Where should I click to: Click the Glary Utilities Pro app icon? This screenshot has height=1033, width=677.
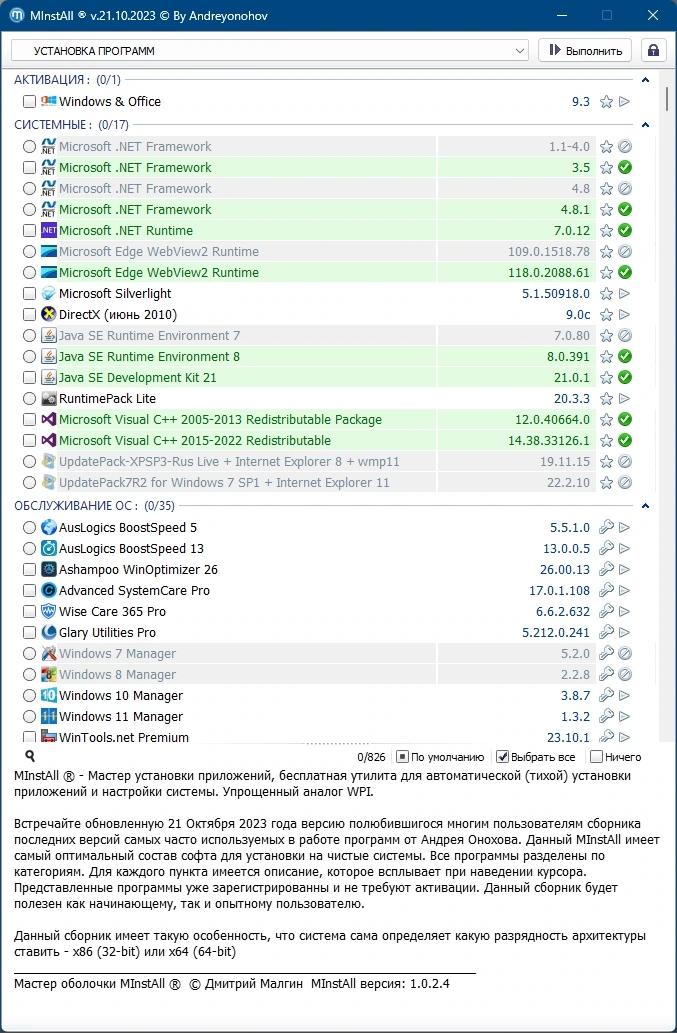(49, 633)
